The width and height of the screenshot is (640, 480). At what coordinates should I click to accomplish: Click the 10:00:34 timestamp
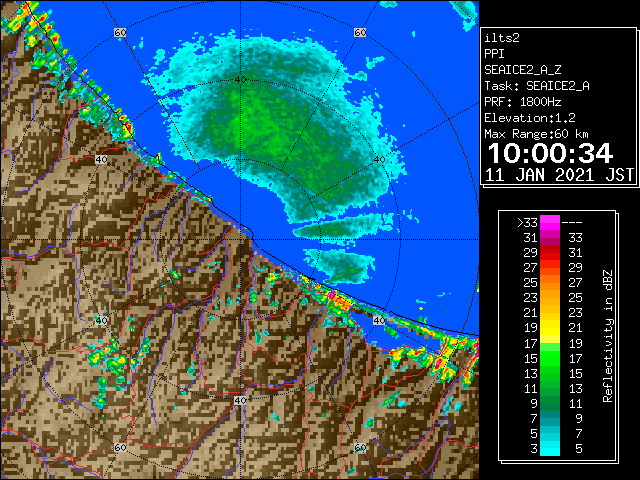click(x=550, y=153)
